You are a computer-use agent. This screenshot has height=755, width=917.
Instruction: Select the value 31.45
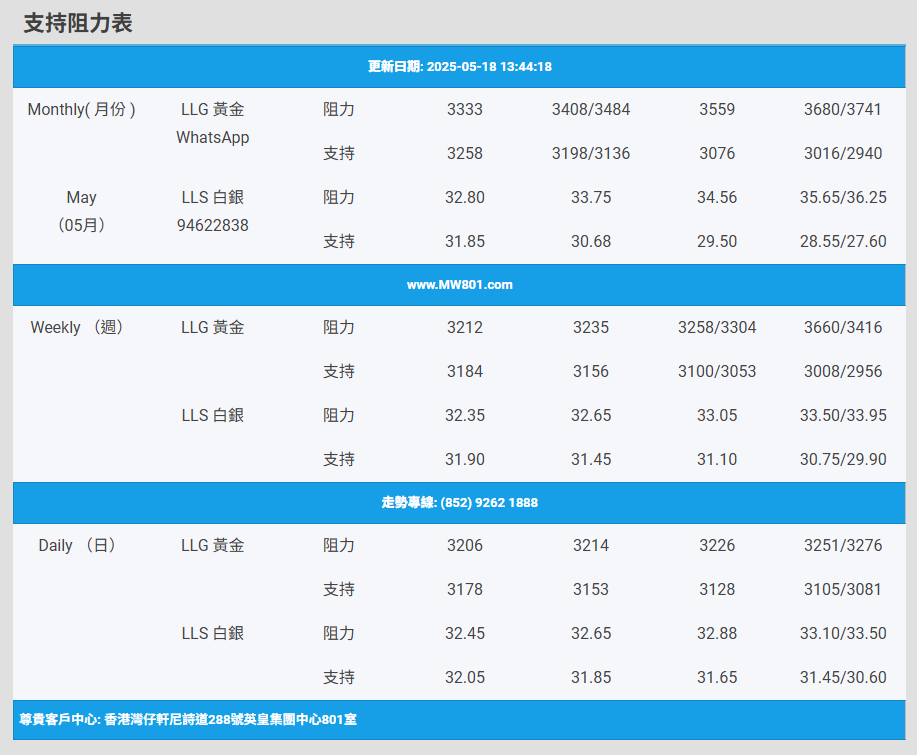click(591, 460)
